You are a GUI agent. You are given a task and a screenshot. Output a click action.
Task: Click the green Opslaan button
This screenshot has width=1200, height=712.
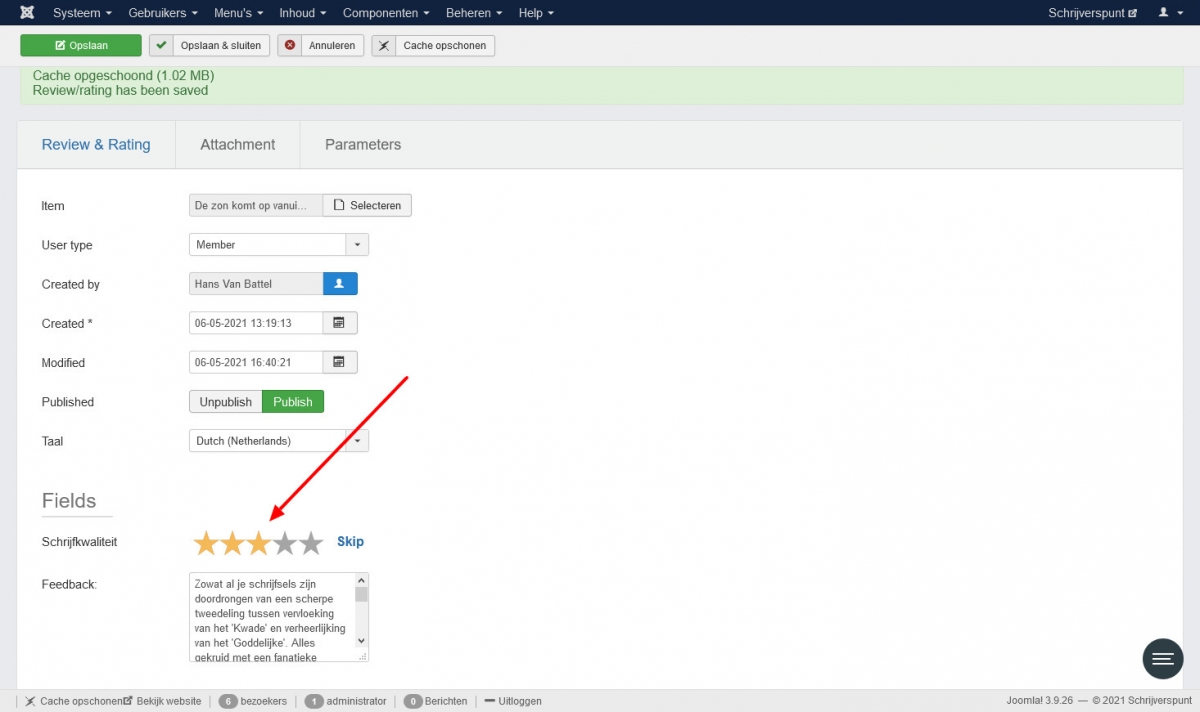(x=81, y=46)
